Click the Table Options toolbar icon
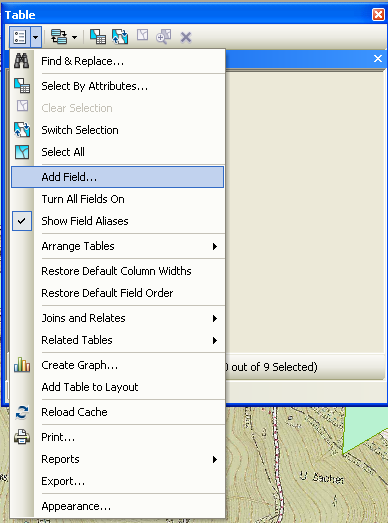This screenshot has width=388, height=523. click(x=19, y=37)
